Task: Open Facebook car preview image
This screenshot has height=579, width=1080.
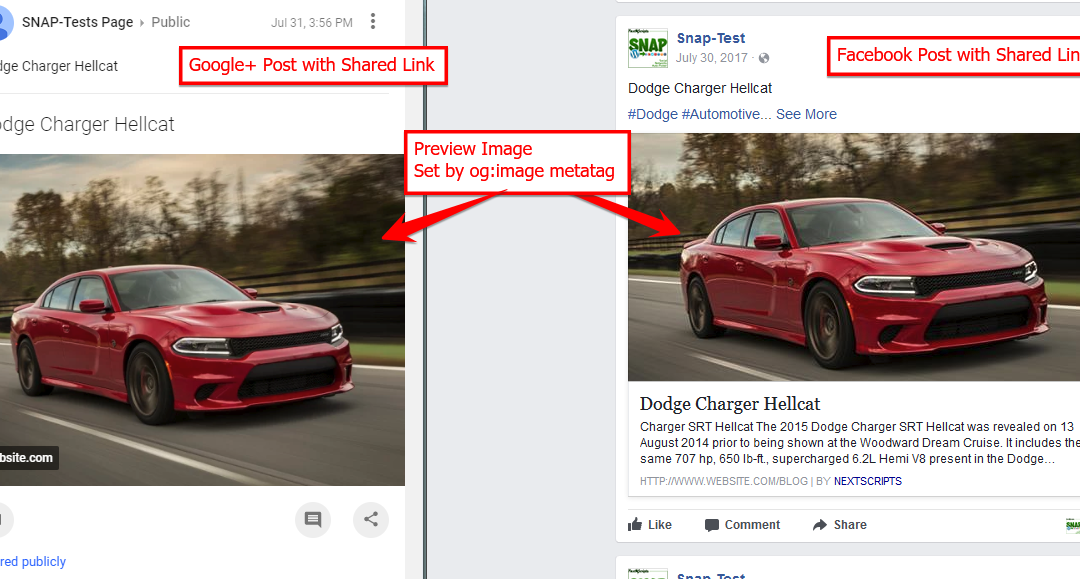Action: [854, 257]
